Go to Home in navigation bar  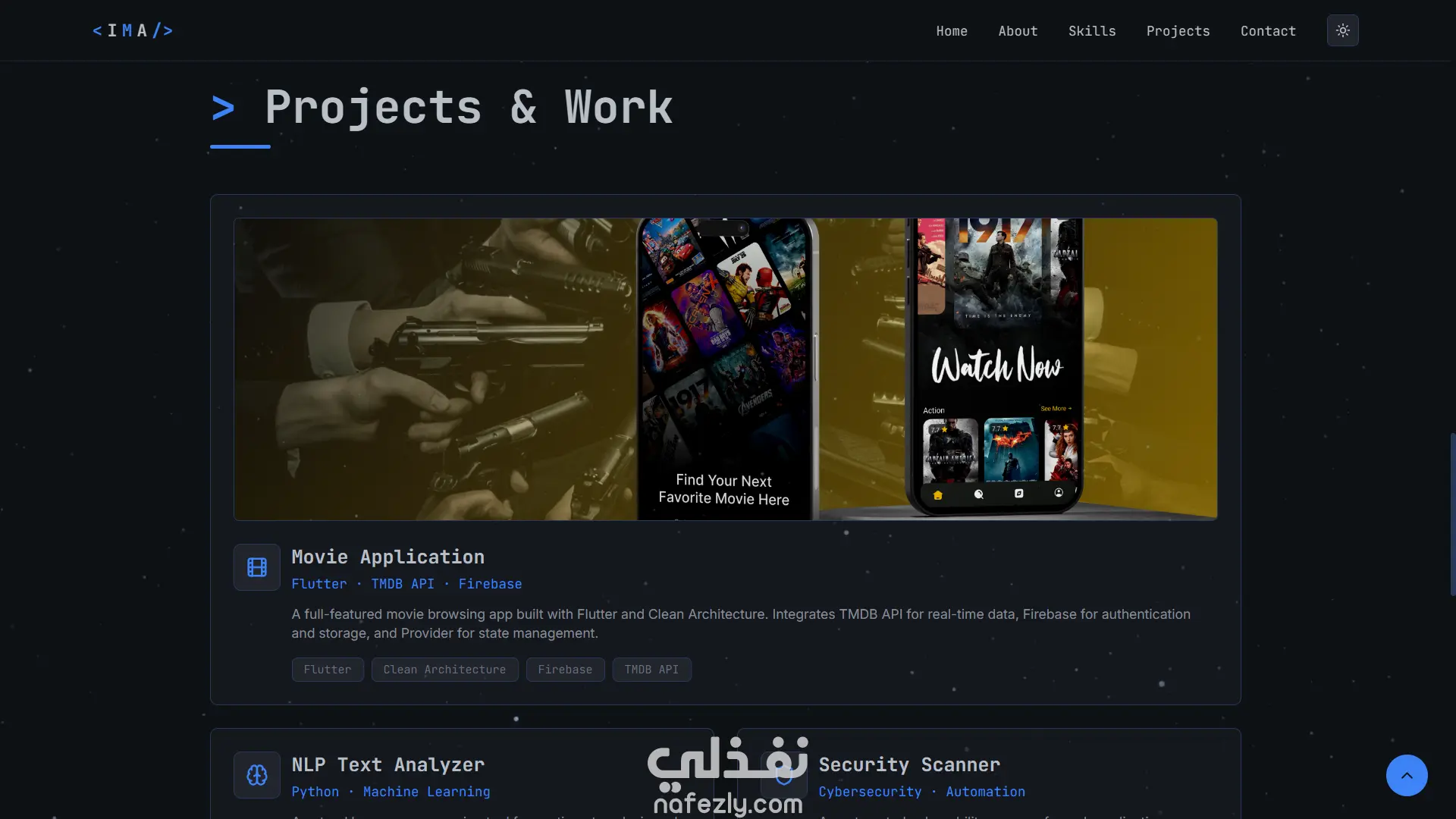(x=951, y=31)
